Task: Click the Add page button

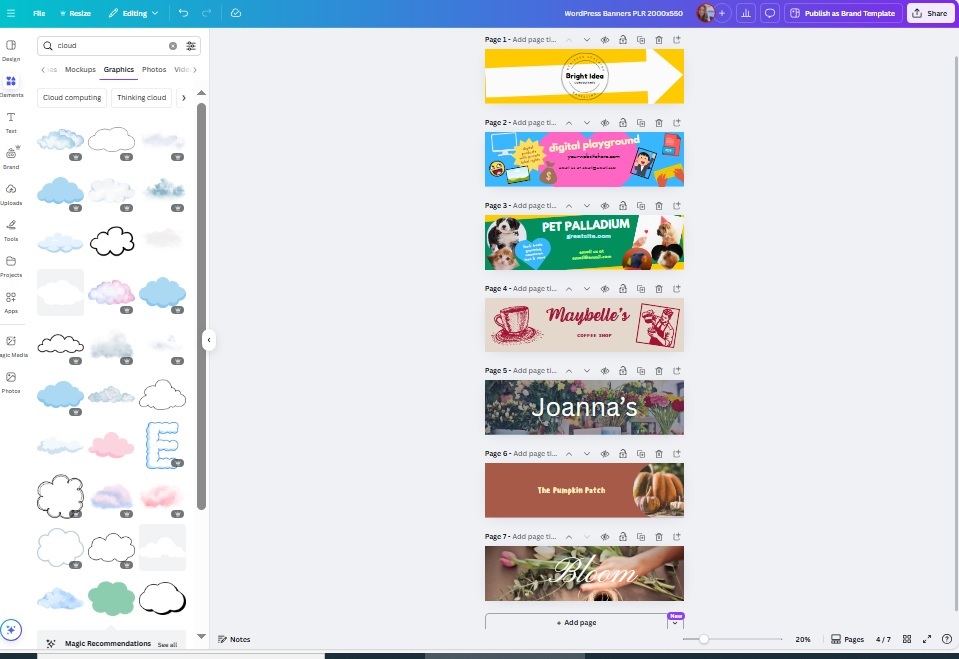Action: [576, 623]
